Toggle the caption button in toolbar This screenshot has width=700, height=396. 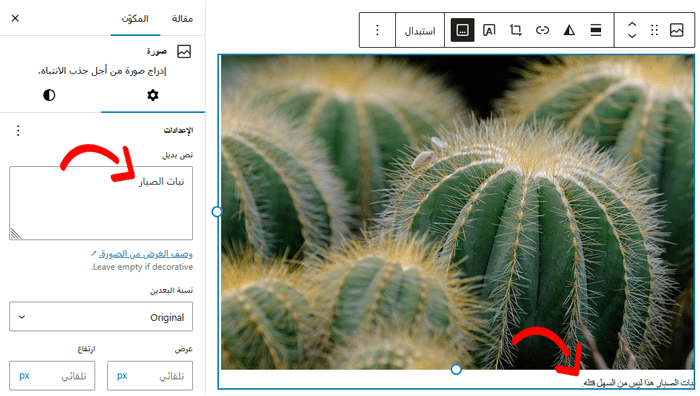coord(462,30)
